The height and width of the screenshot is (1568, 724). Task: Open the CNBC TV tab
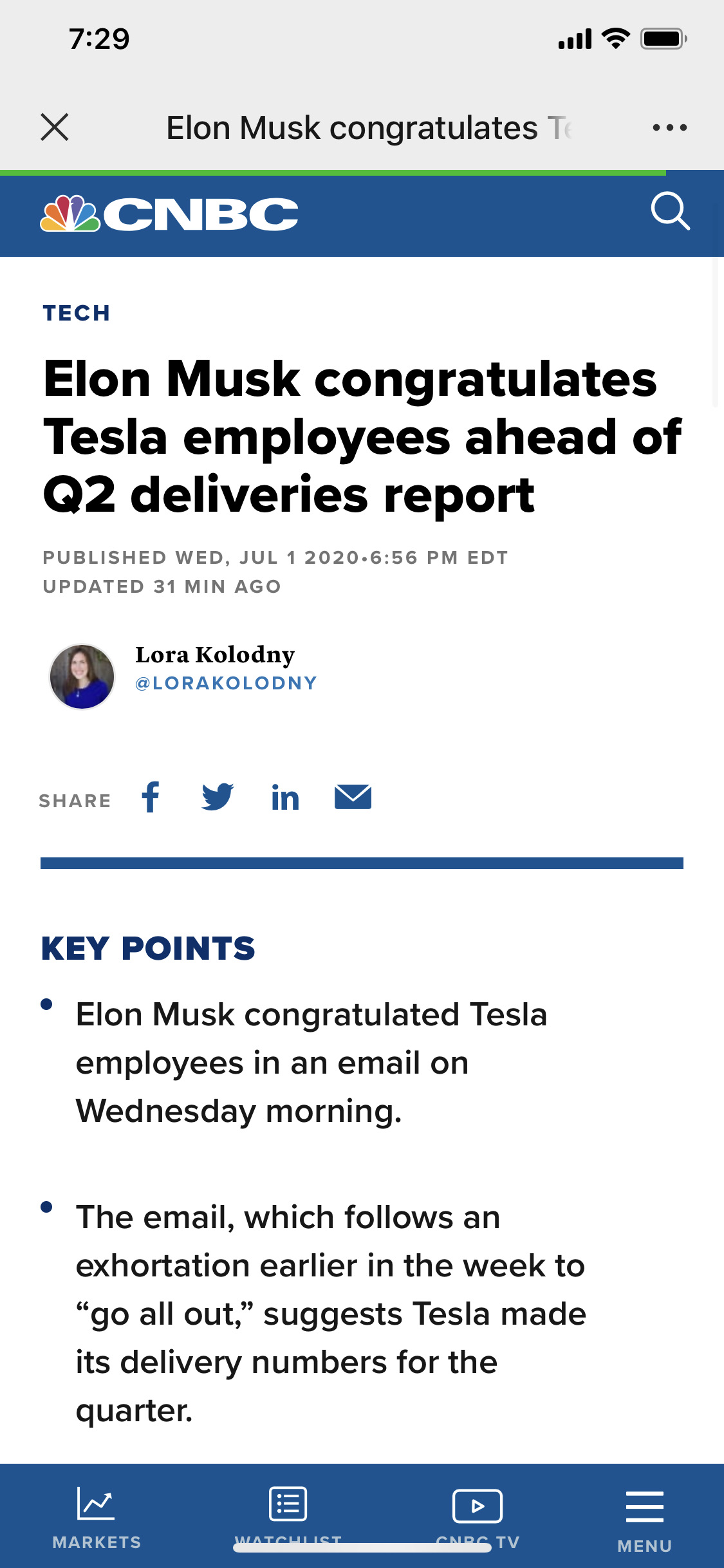(x=478, y=1517)
